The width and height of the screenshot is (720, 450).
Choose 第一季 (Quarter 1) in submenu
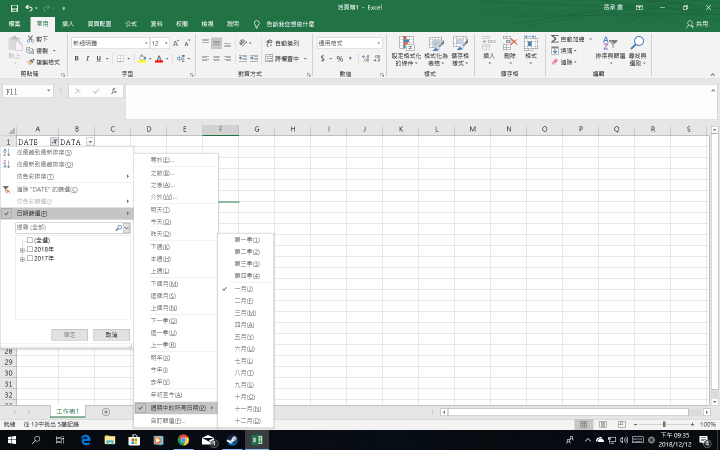click(x=246, y=240)
